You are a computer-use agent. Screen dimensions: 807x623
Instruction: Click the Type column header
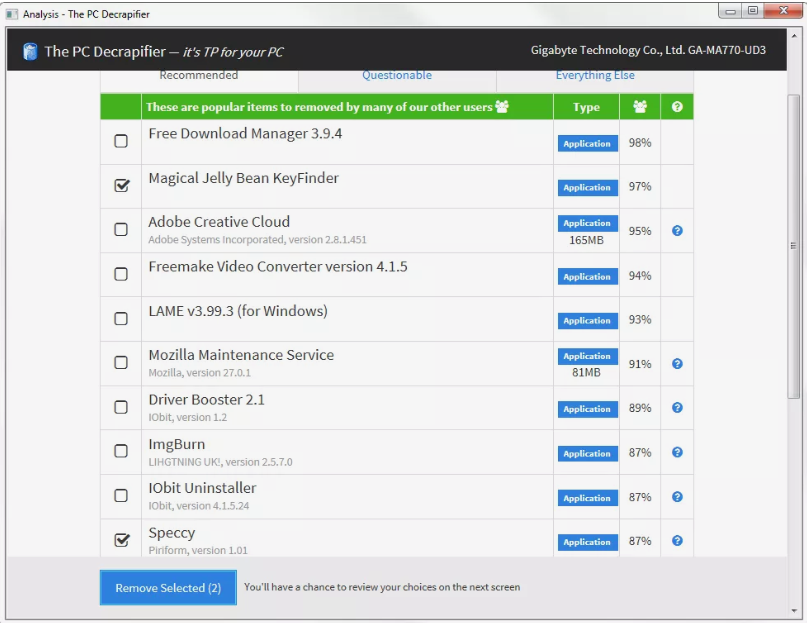coord(586,107)
